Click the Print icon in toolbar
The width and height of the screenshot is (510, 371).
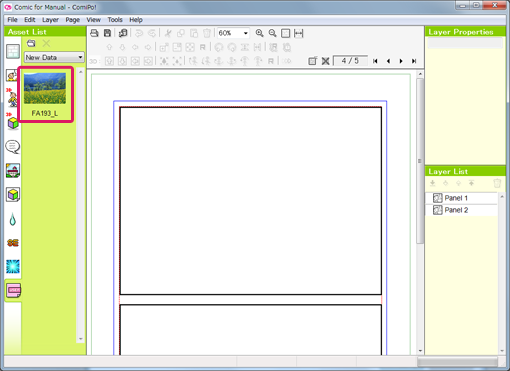pyautogui.click(x=94, y=33)
